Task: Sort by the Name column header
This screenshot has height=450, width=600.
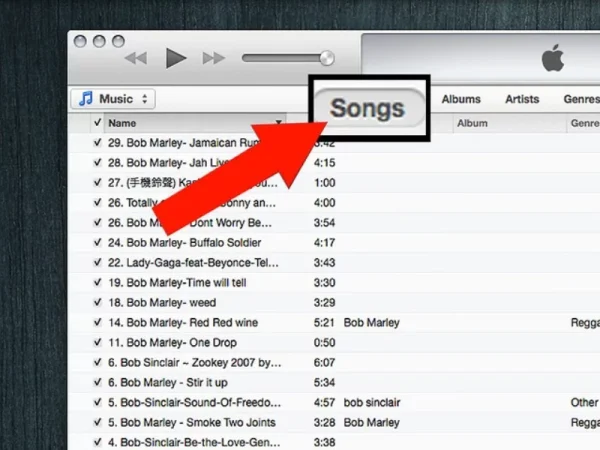Action: [x=195, y=123]
